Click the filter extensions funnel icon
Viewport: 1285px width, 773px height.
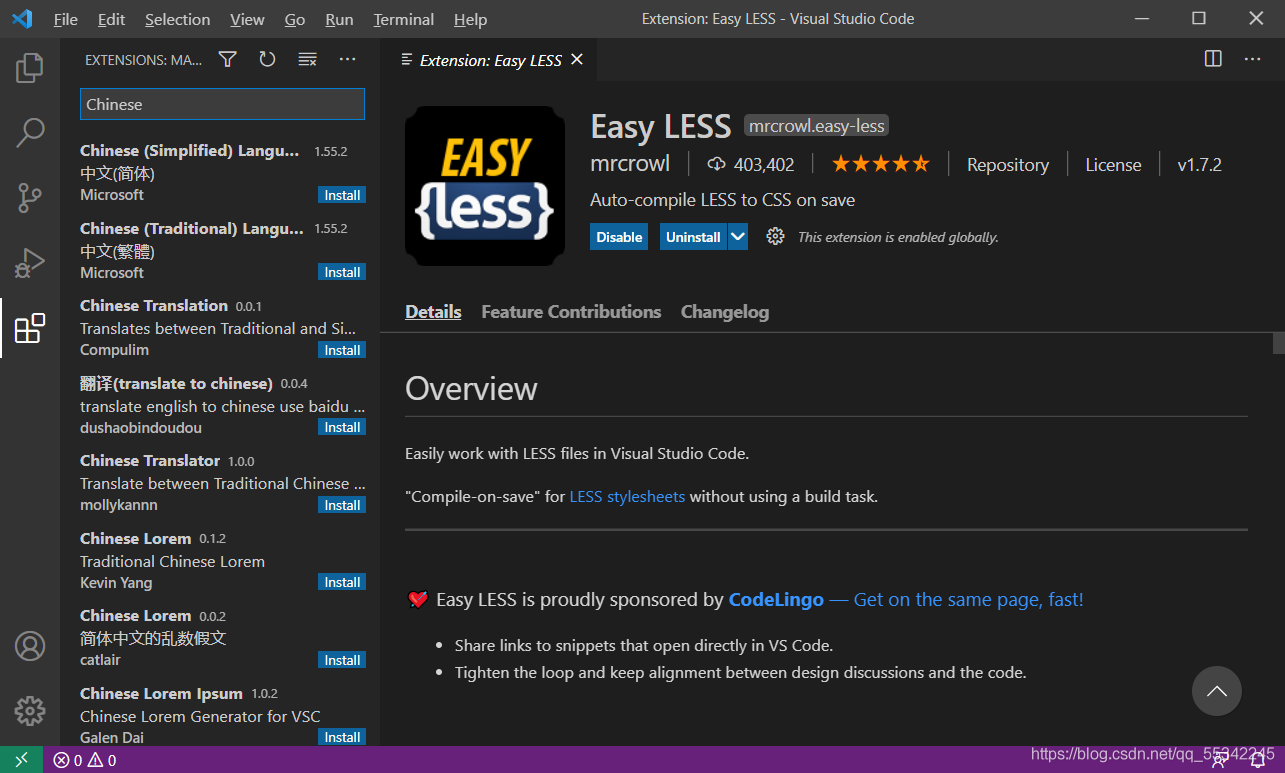pyautogui.click(x=228, y=60)
